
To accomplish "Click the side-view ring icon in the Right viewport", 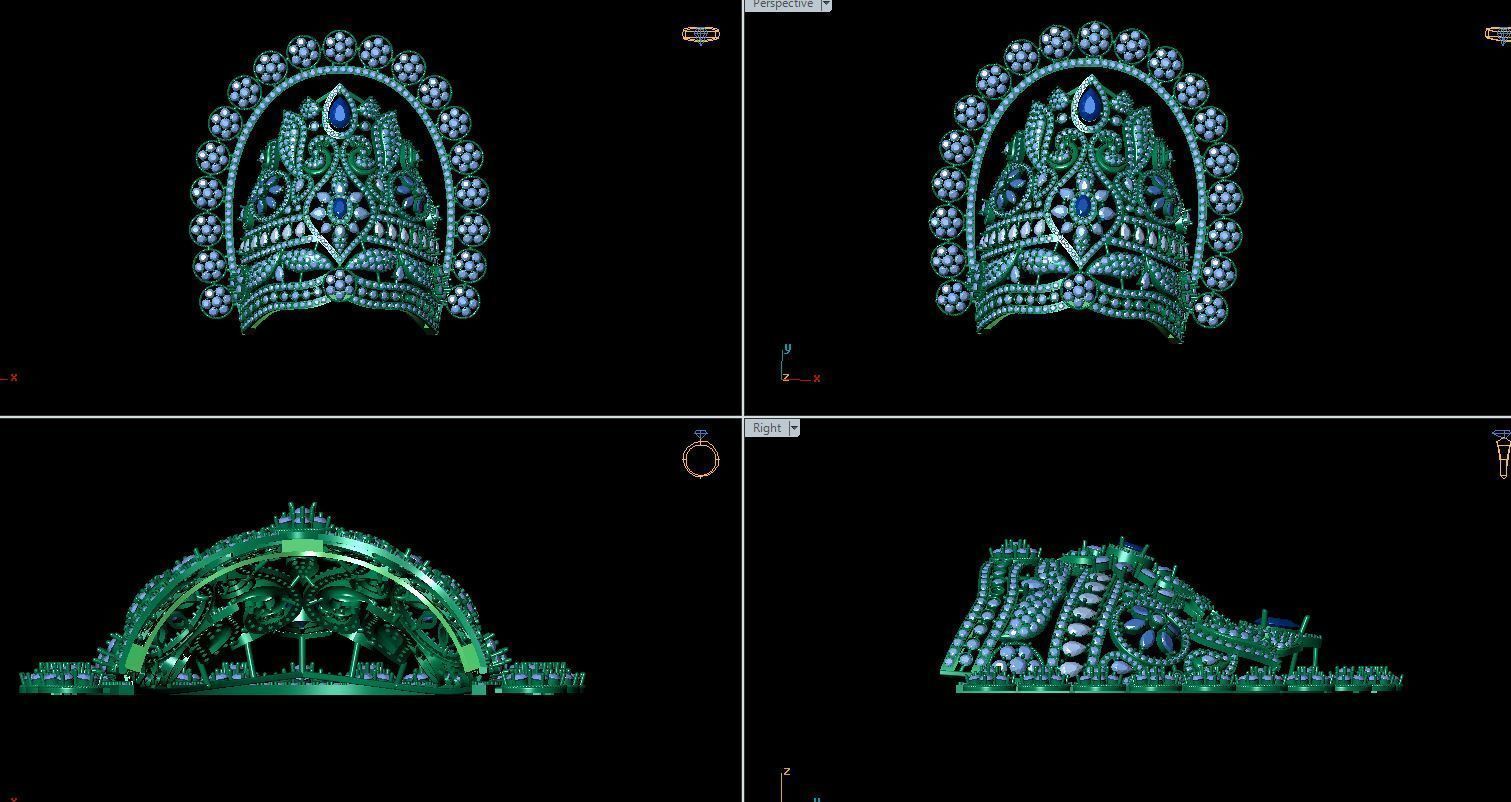I will point(1502,455).
